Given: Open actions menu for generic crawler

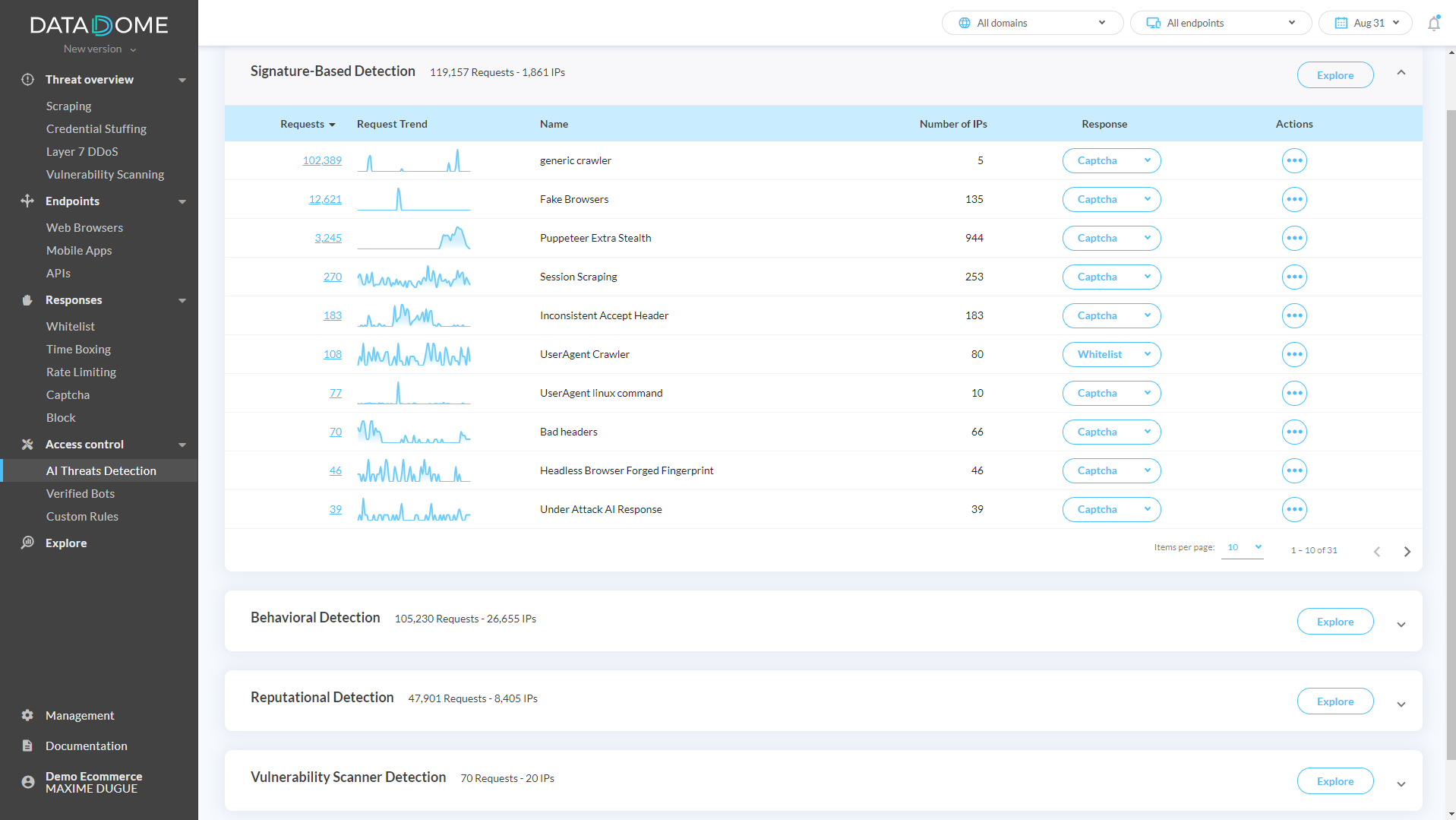Looking at the screenshot, I should point(1294,160).
